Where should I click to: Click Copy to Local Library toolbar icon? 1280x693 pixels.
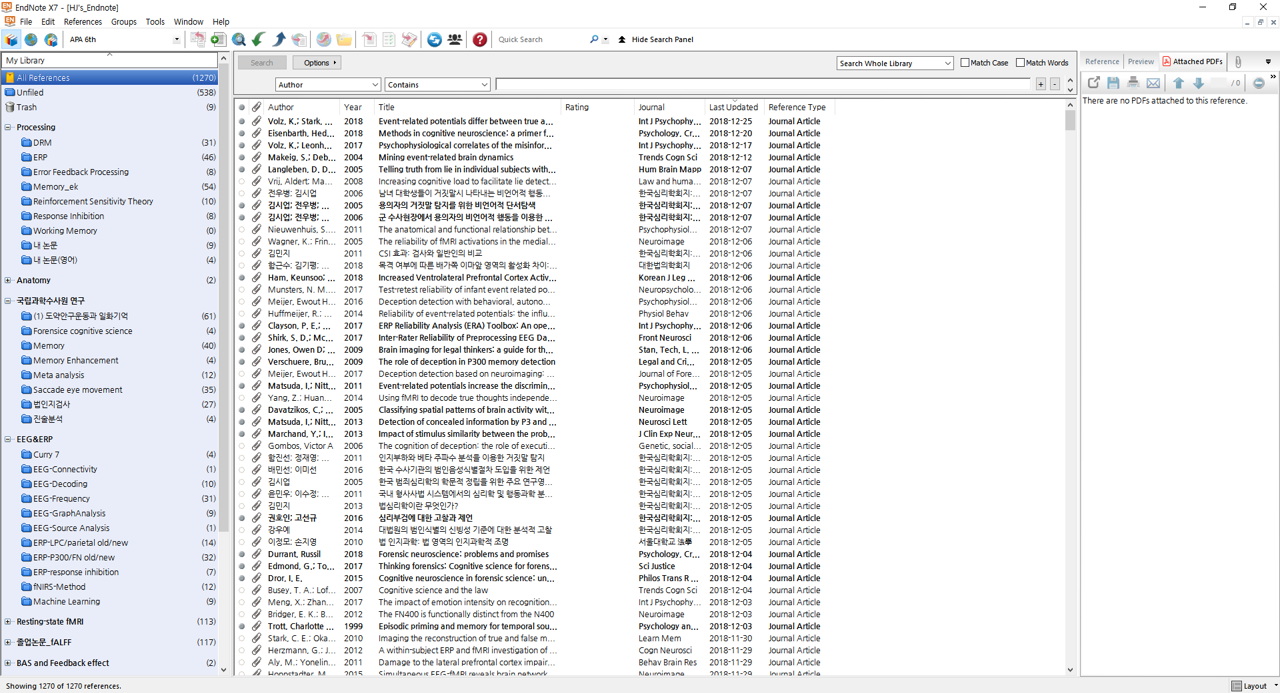(198, 40)
